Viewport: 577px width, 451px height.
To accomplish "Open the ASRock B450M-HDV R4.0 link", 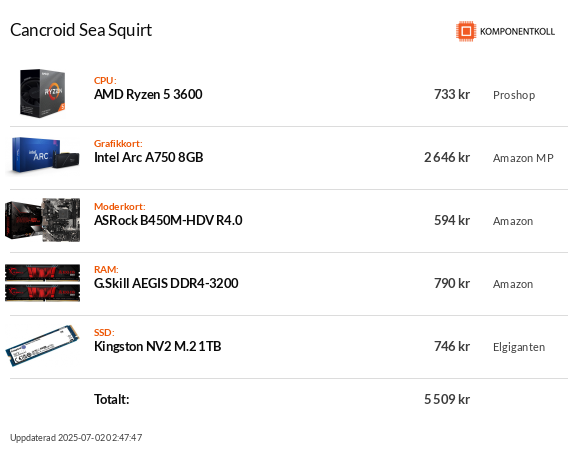I will click(168, 220).
